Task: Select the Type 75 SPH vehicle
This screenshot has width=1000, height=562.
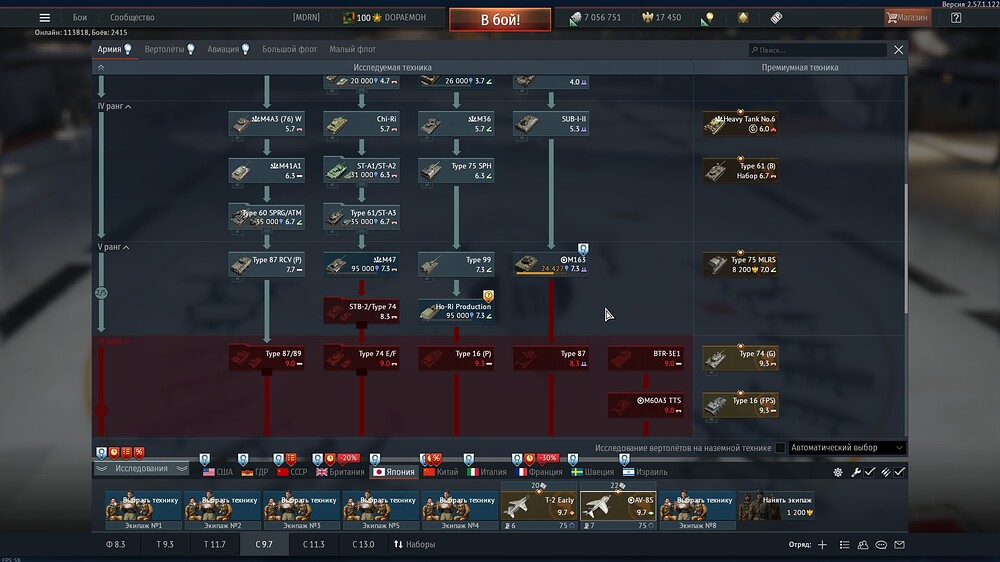Action: coord(456,170)
